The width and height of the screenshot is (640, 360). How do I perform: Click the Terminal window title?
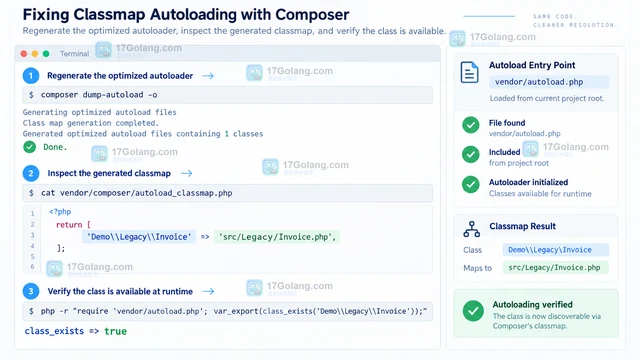coord(74,54)
